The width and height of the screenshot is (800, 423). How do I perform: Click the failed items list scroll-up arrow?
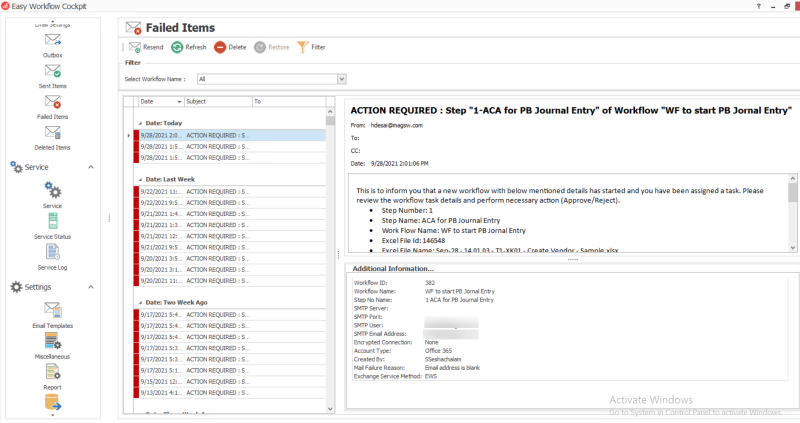tap(330, 111)
